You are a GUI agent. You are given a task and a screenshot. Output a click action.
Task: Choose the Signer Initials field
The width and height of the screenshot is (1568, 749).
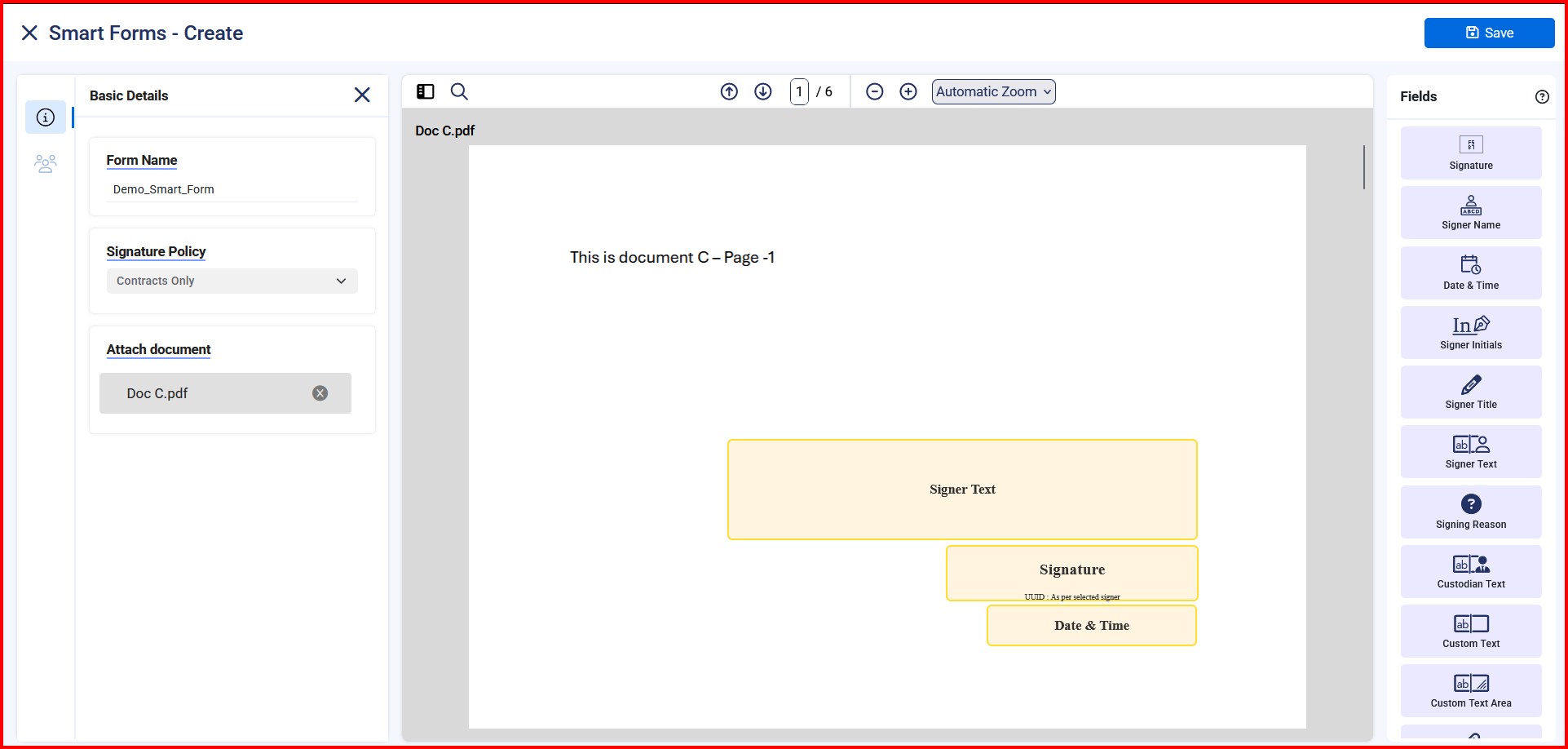[x=1471, y=332]
